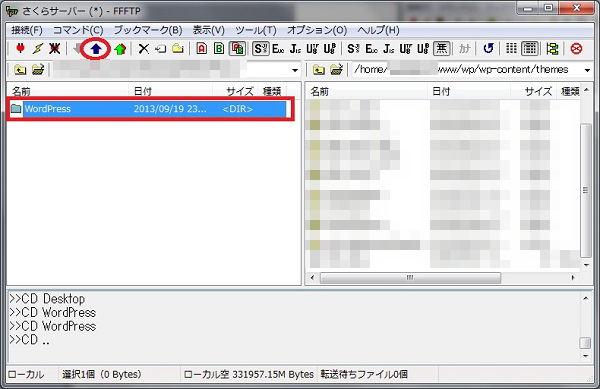Click the red connect plug icon
The width and height of the screenshot is (600, 389).
pyautogui.click(x=20, y=49)
